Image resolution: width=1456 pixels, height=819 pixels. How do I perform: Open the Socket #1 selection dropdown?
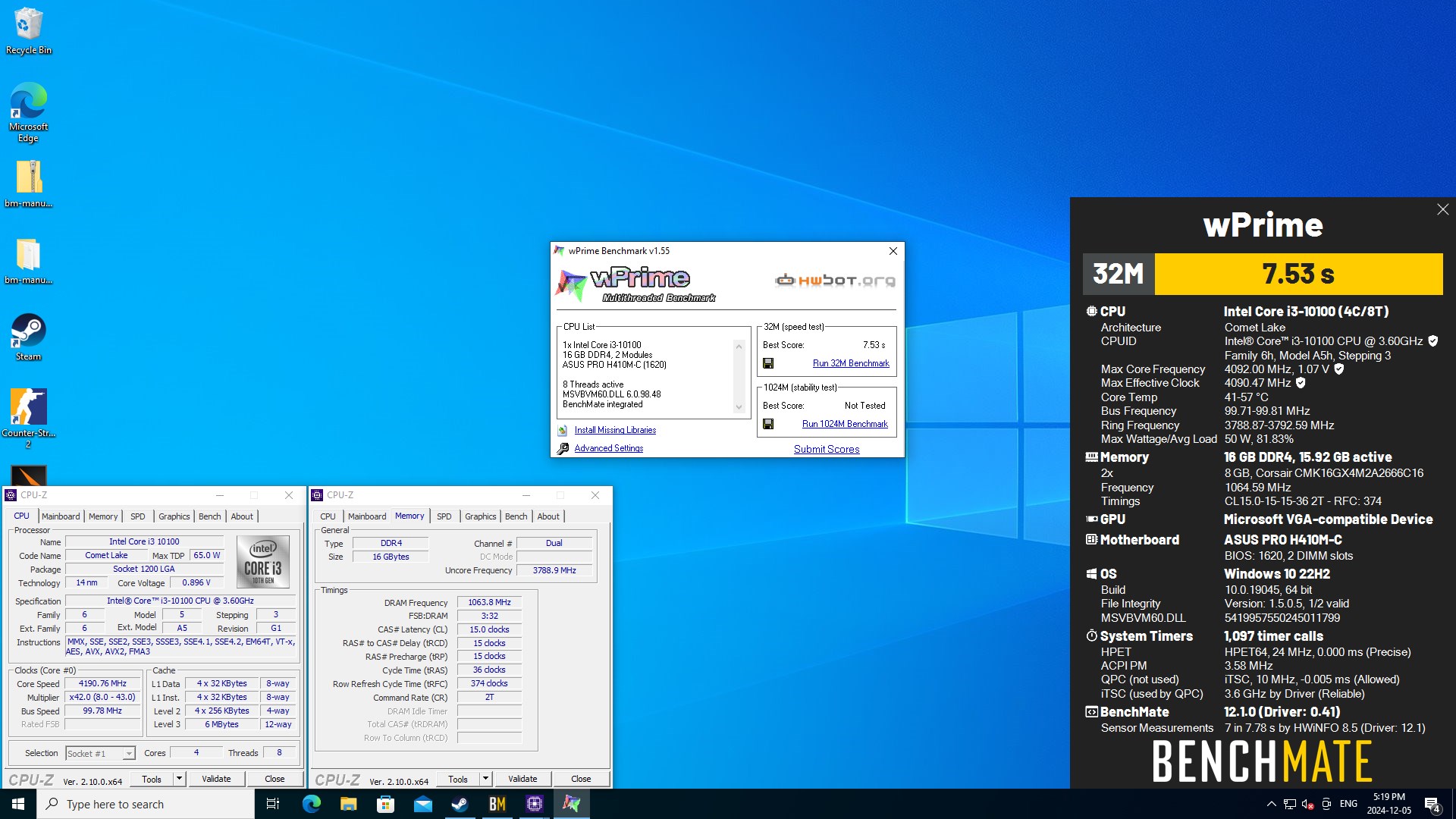(100, 753)
